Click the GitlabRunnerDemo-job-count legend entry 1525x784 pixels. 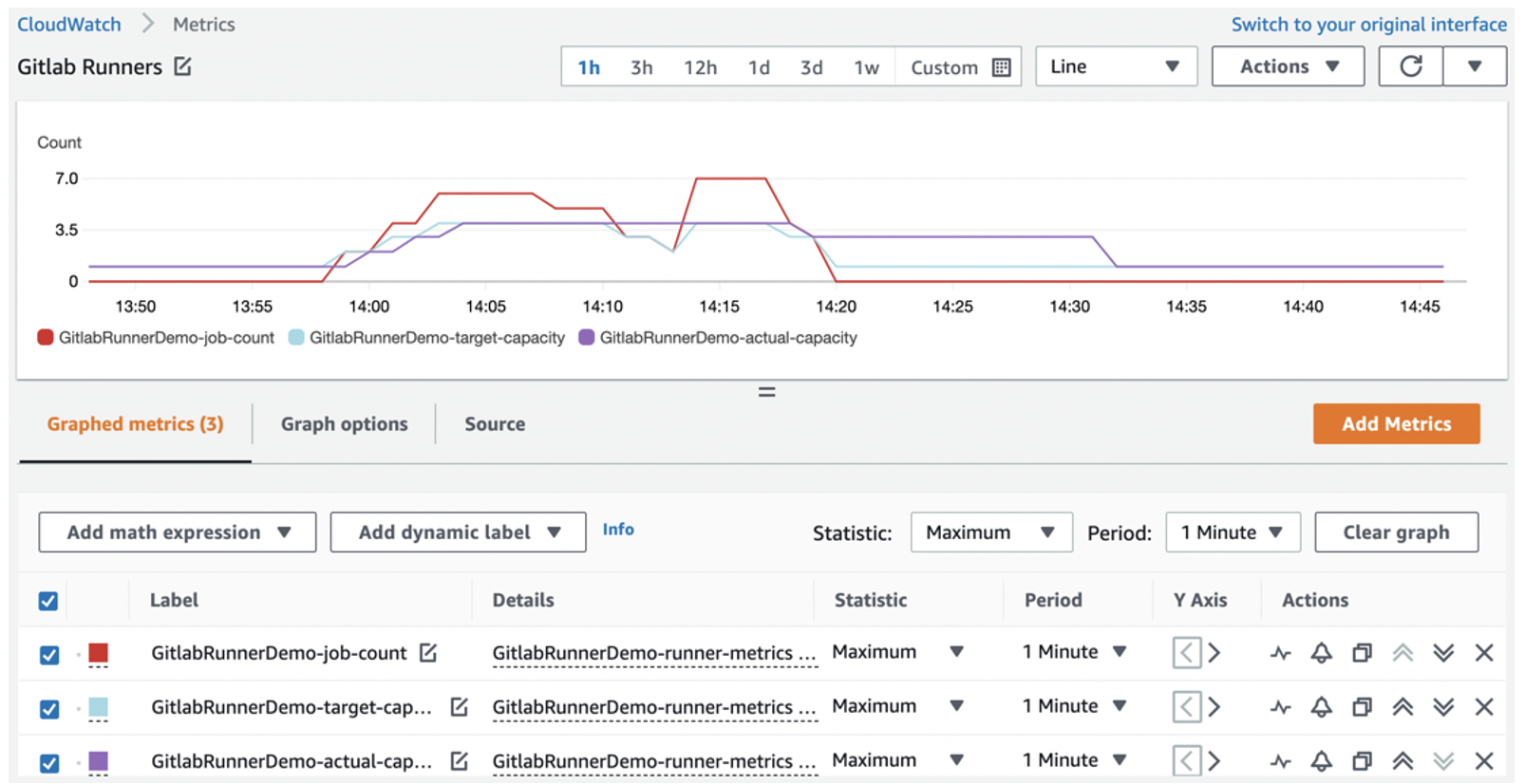point(157,338)
